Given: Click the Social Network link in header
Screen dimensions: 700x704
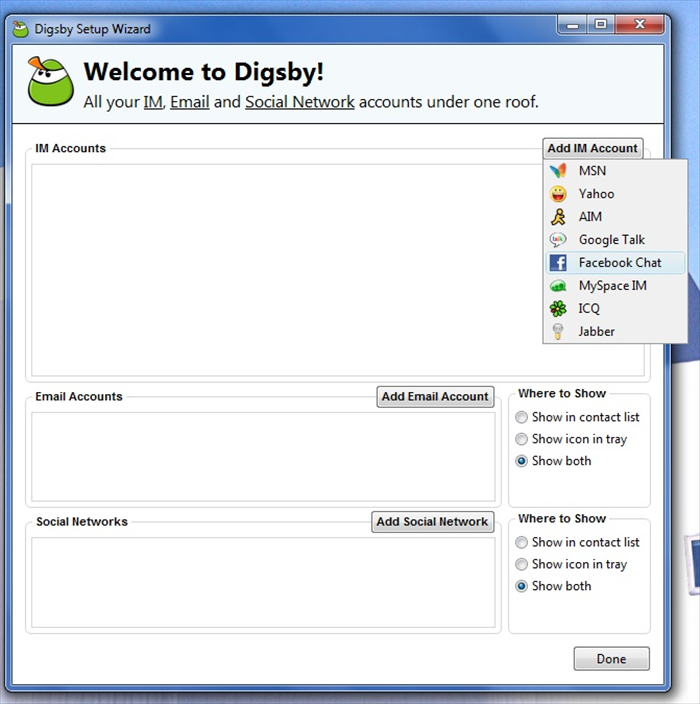Looking at the screenshot, I should (299, 102).
